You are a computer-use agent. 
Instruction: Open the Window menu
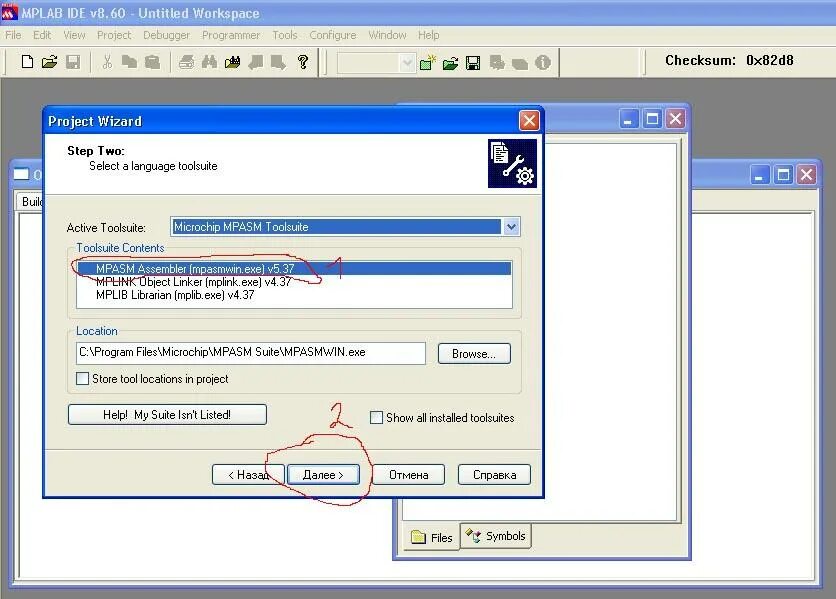point(387,35)
